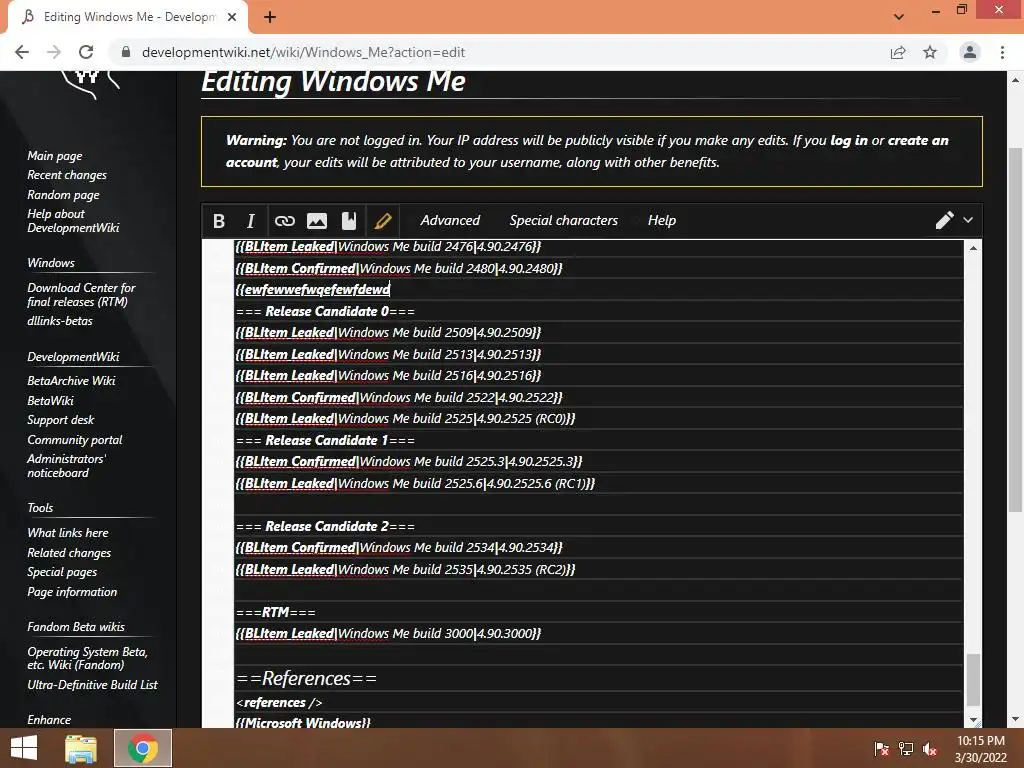
Task: Open the editor switch pencil icon
Action: coord(944,220)
